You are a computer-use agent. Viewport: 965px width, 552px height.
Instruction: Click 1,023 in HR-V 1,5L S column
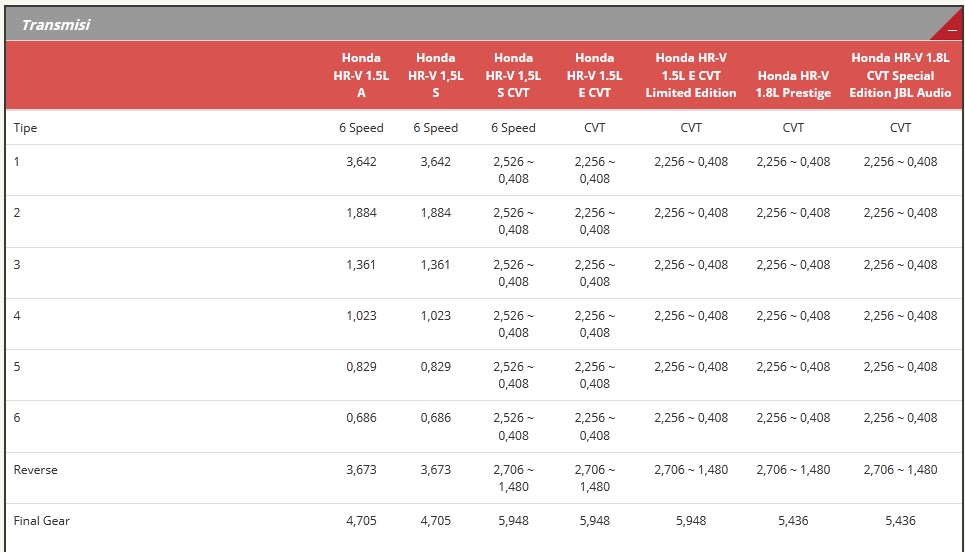pos(436,316)
